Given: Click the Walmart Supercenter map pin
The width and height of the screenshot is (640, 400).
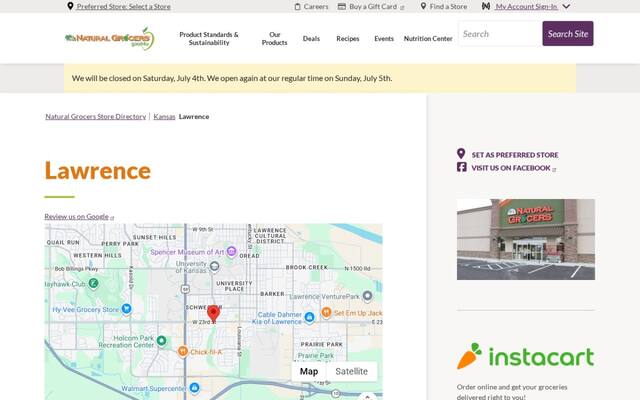Looking at the screenshot, I should point(195,387).
